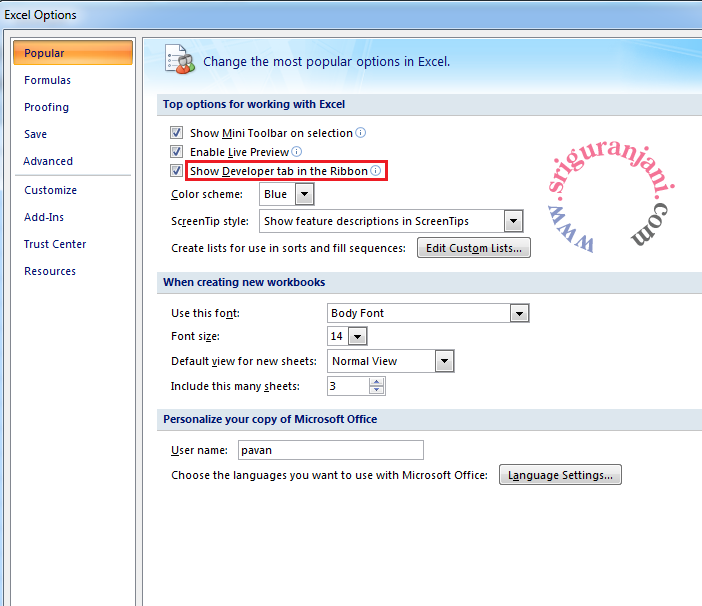Image resolution: width=702 pixels, height=606 pixels.
Task: Open the Color scheme dropdown
Action: tap(304, 194)
